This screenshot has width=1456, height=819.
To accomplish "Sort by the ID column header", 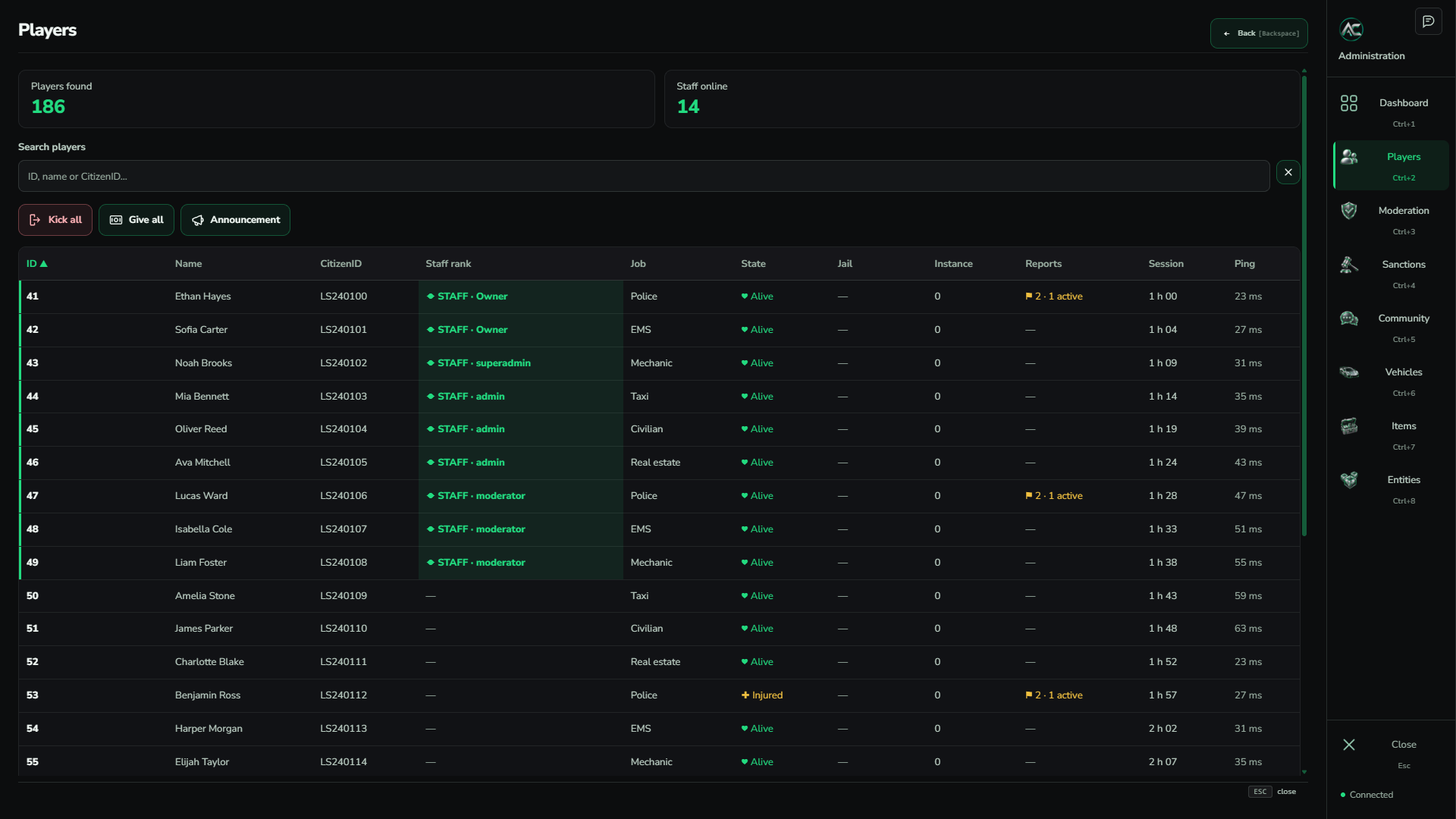I will point(36,264).
